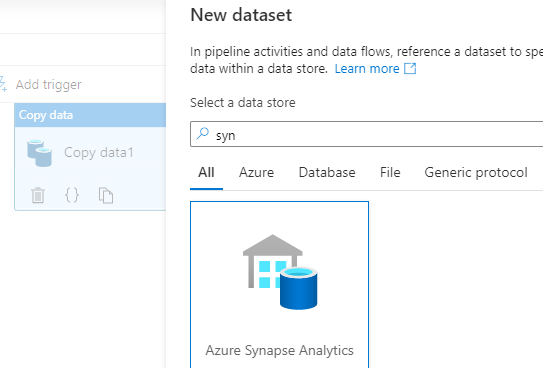The image size is (543, 368).
Task: Click the Azure Synapse Analytics warehouse icon
Action: click(x=280, y=272)
